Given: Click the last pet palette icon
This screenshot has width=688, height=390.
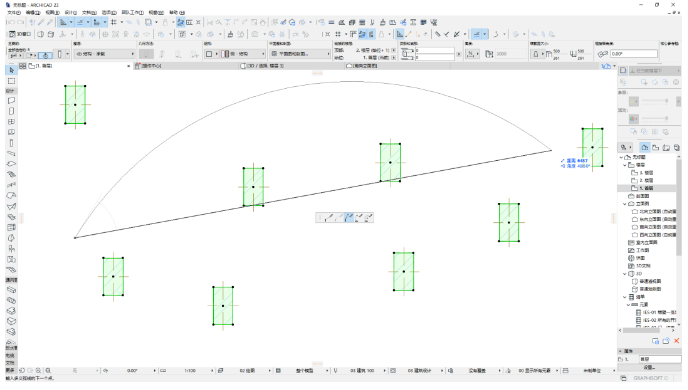Looking at the screenshot, I should [368, 217].
